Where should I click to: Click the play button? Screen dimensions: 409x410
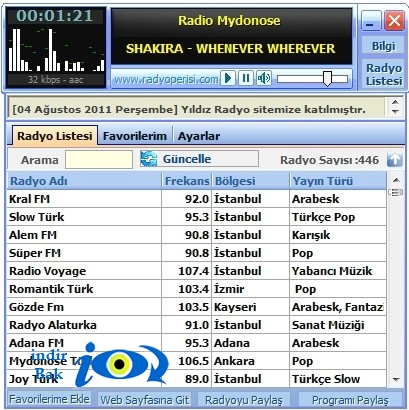228,79
